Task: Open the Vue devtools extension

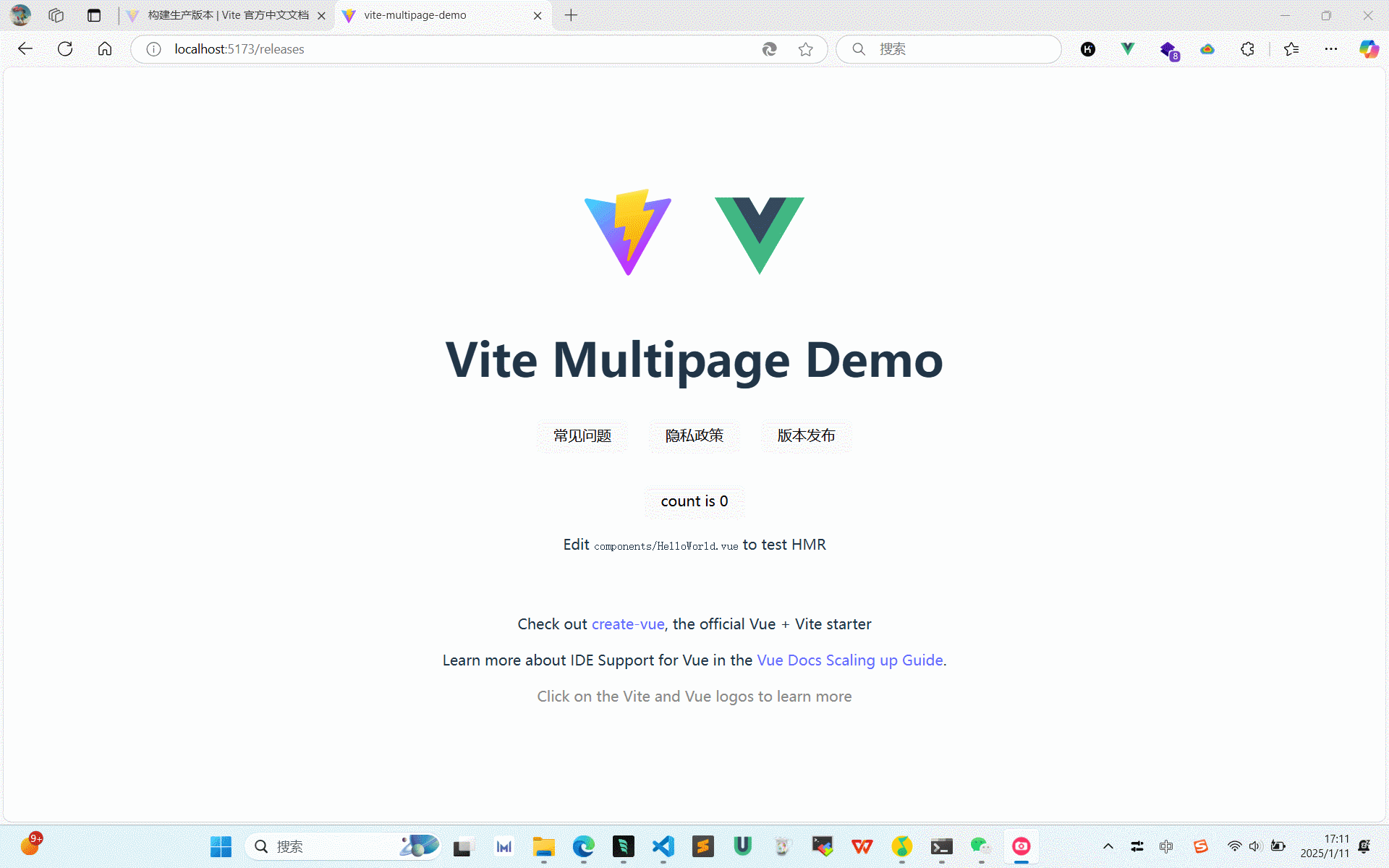Action: click(1128, 49)
